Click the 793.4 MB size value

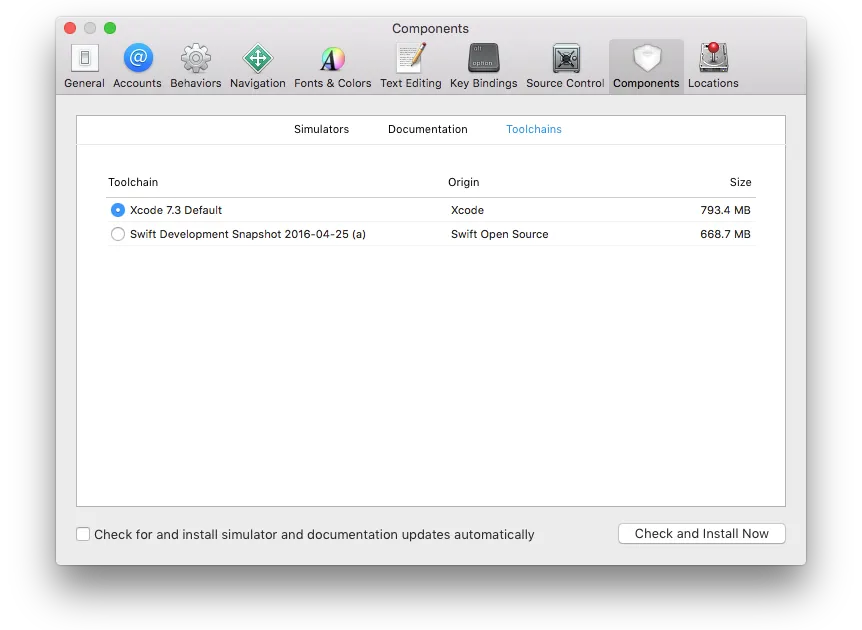coord(726,210)
